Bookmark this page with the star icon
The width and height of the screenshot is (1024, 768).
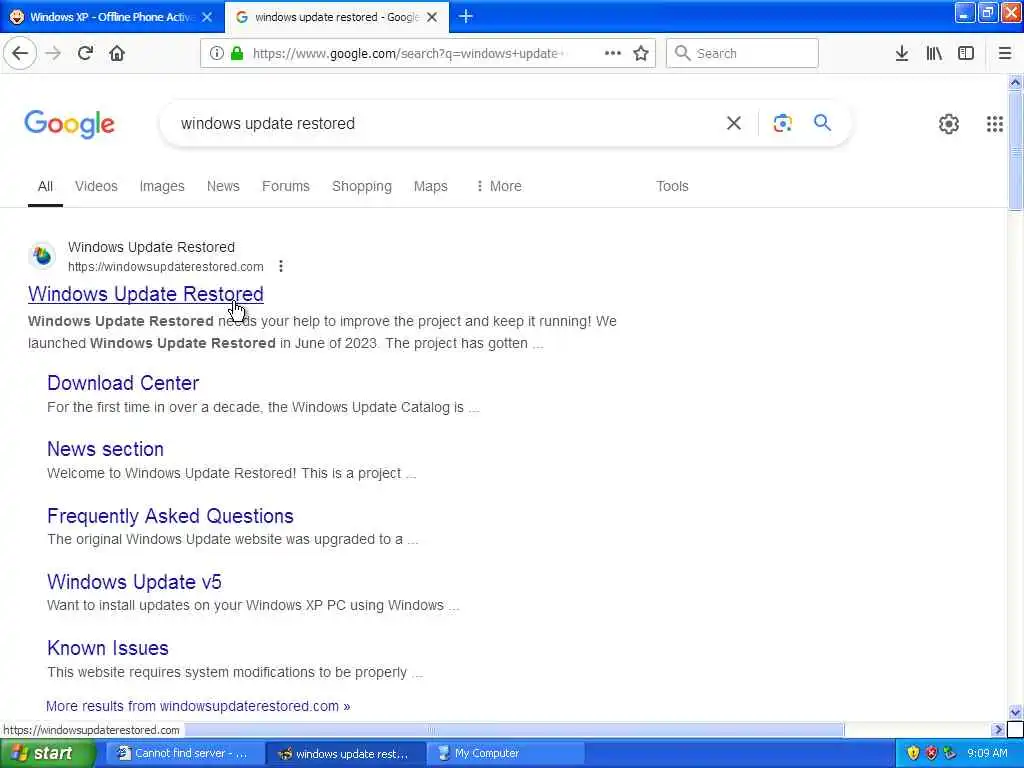click(641, 54)
